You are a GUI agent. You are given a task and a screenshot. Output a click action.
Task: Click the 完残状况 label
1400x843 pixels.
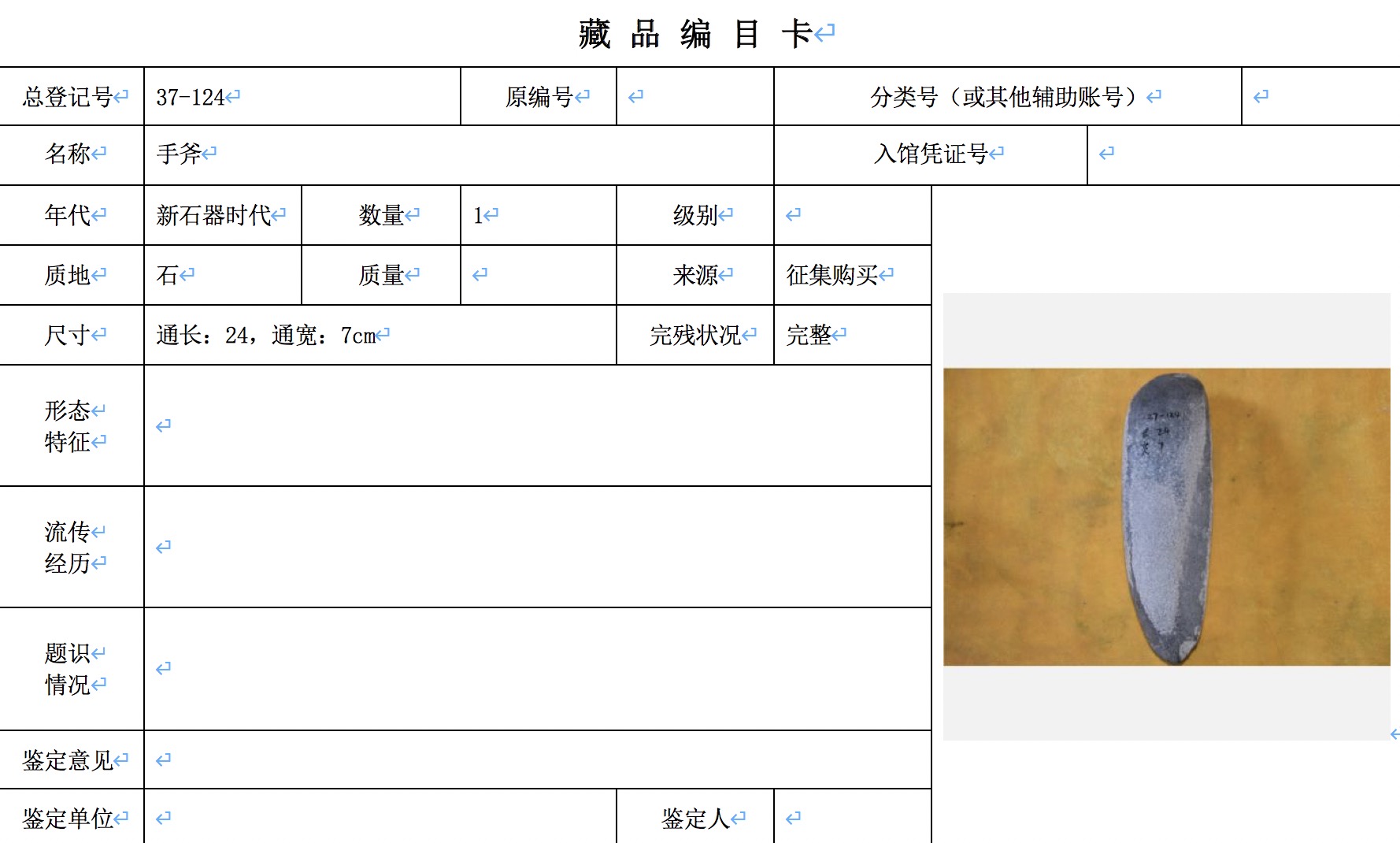tap(695, 336)
